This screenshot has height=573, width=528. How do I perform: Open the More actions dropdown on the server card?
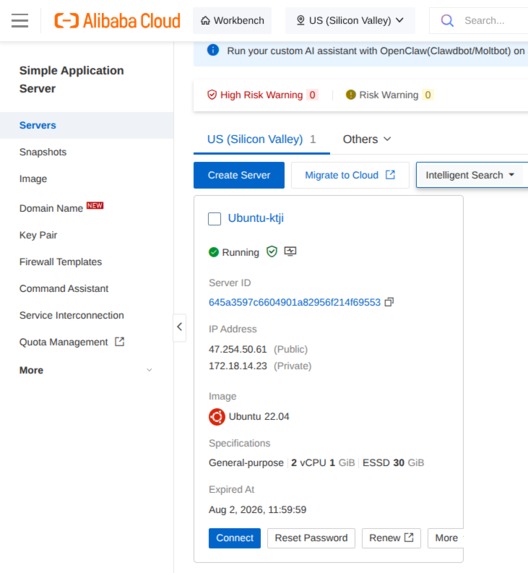coord(446,538)
